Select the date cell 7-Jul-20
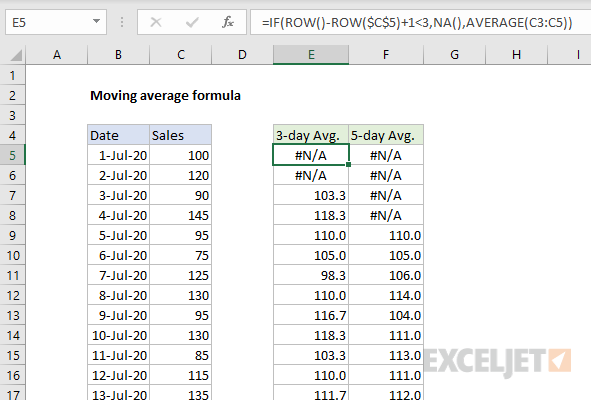The image size is (591, 400). tap(118, 275)
